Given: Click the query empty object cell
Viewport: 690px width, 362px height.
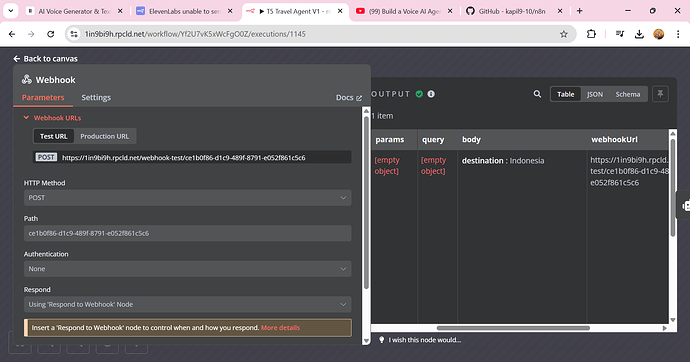Looking at the screenshot, I should tap(433, 165).
